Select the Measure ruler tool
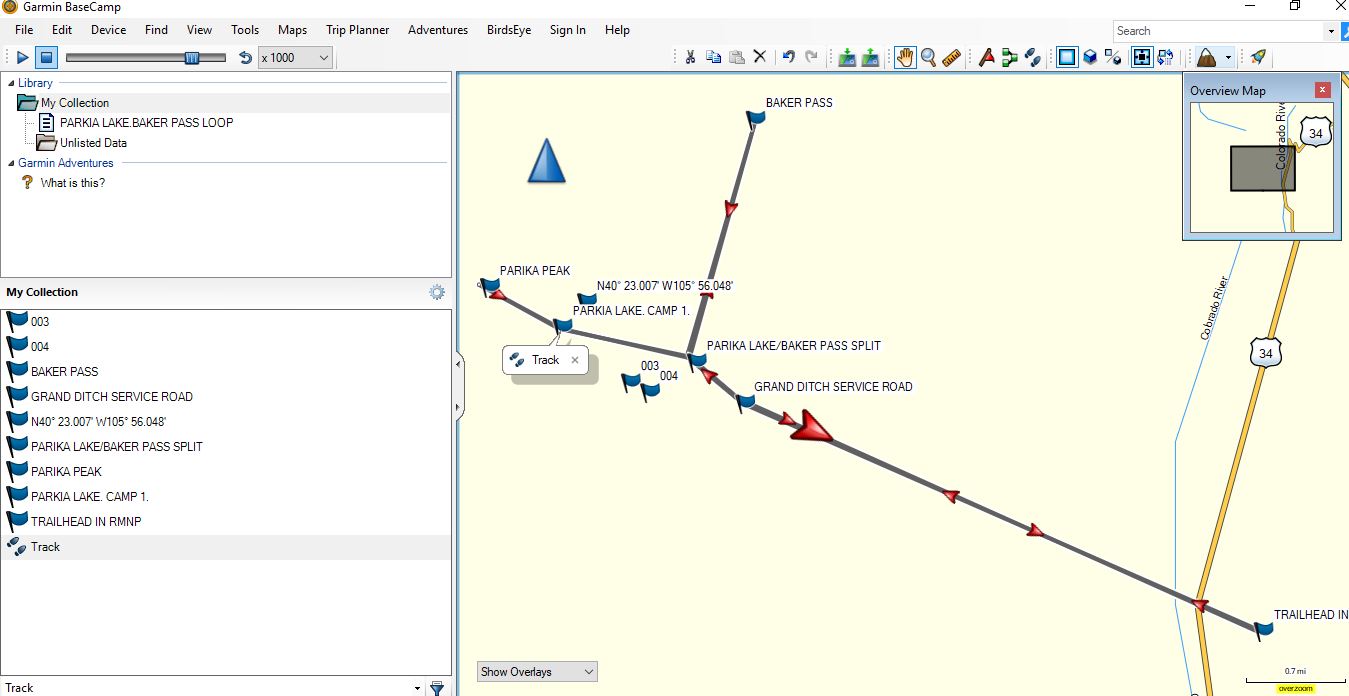The height and width of the screenshot is (696, 1349). pos(951,58)
